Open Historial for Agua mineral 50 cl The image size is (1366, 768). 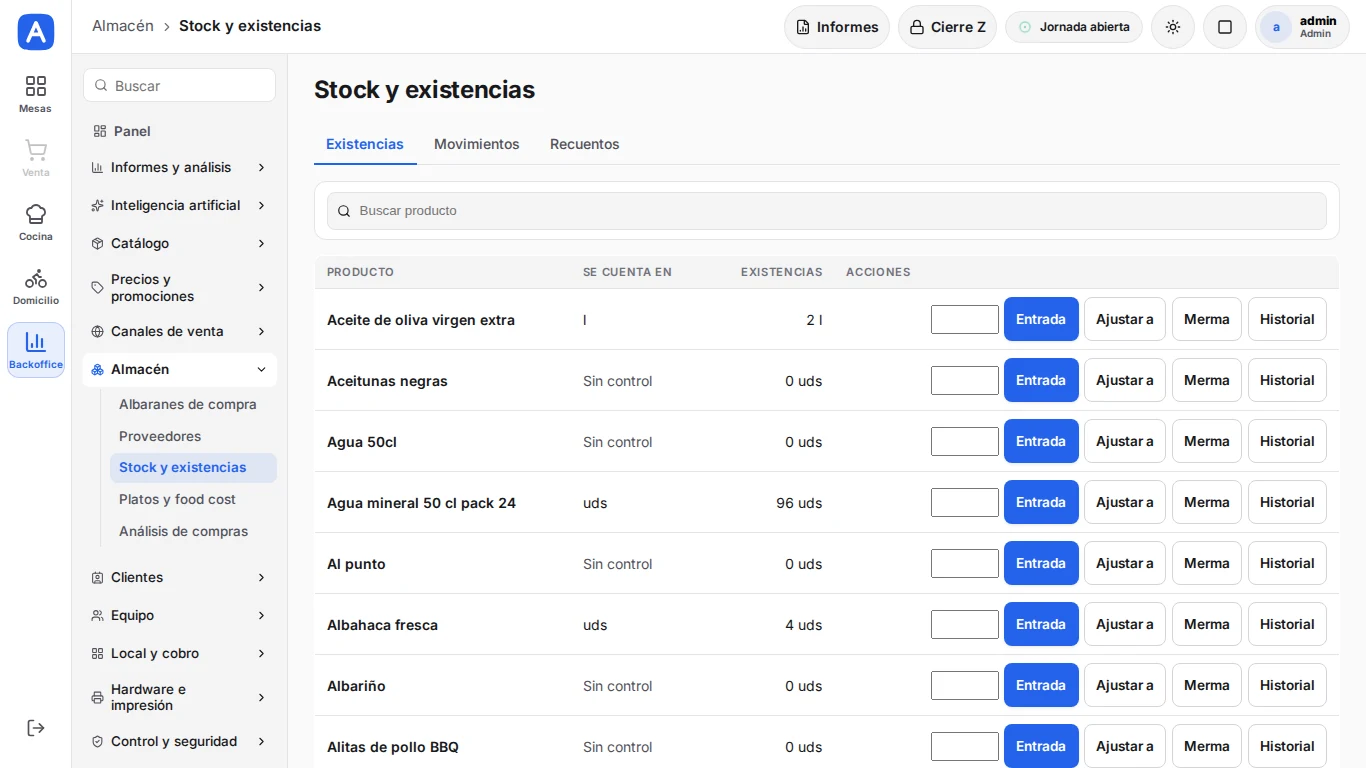coord(1287,502)
